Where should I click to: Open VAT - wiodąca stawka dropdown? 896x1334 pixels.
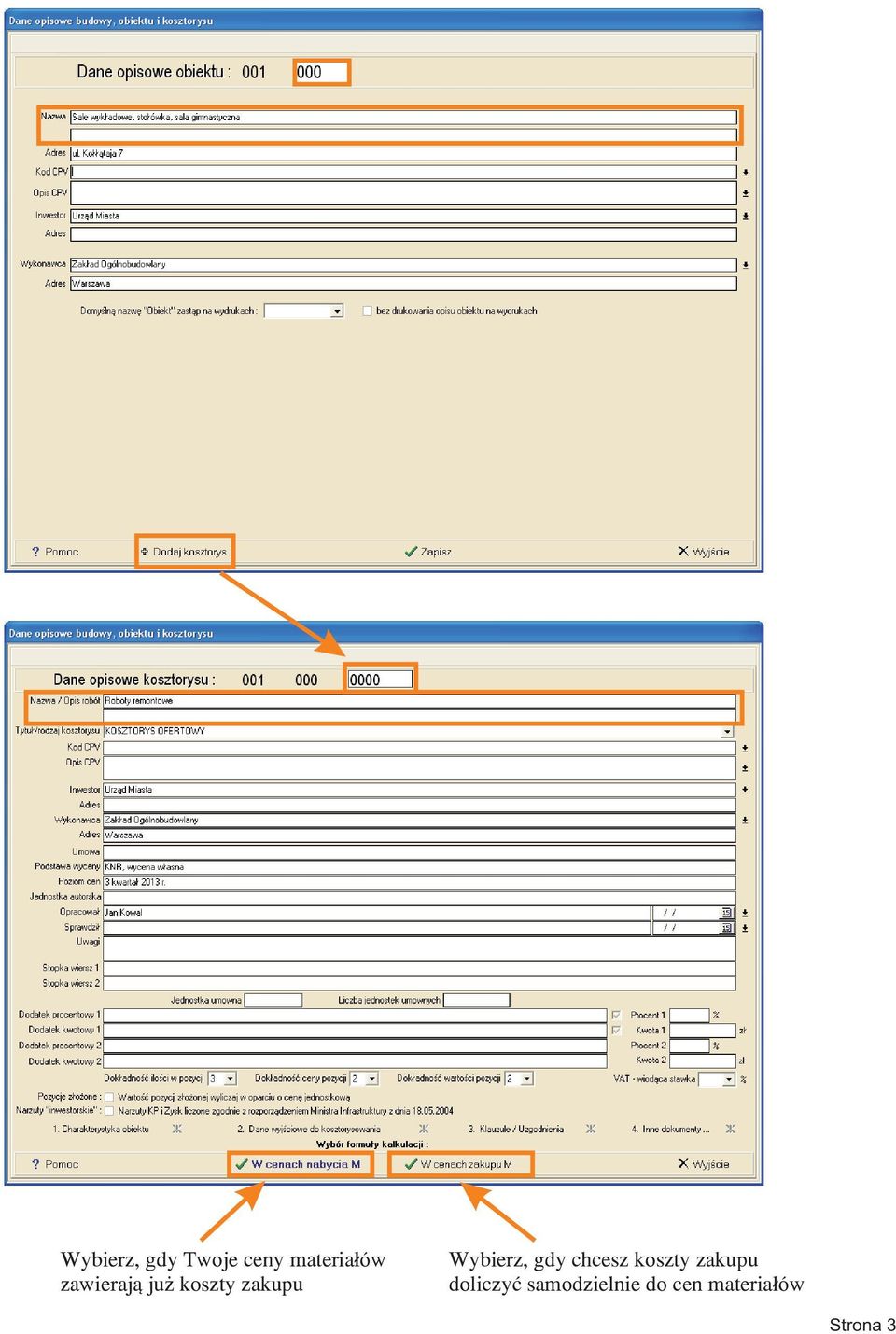729,1079
